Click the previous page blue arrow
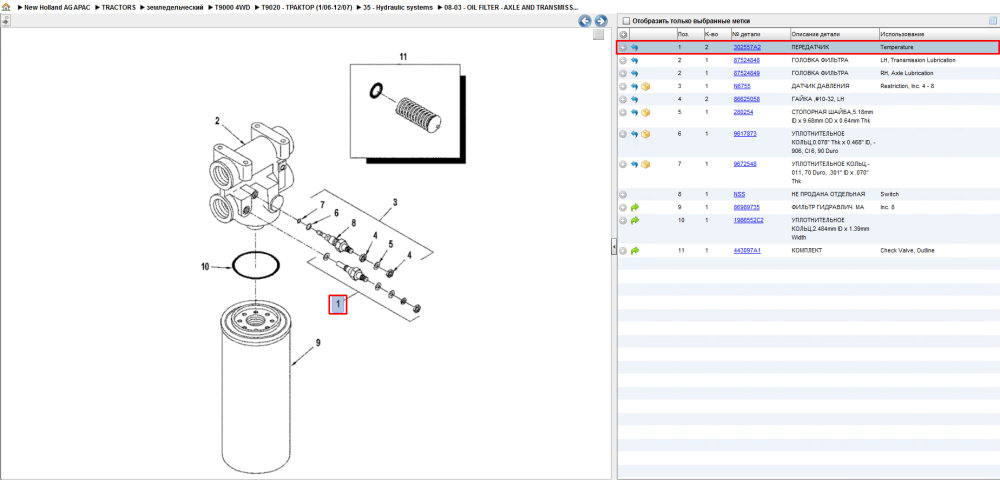The height and width of the screenshot is (480, 1000). coord(585,21)
